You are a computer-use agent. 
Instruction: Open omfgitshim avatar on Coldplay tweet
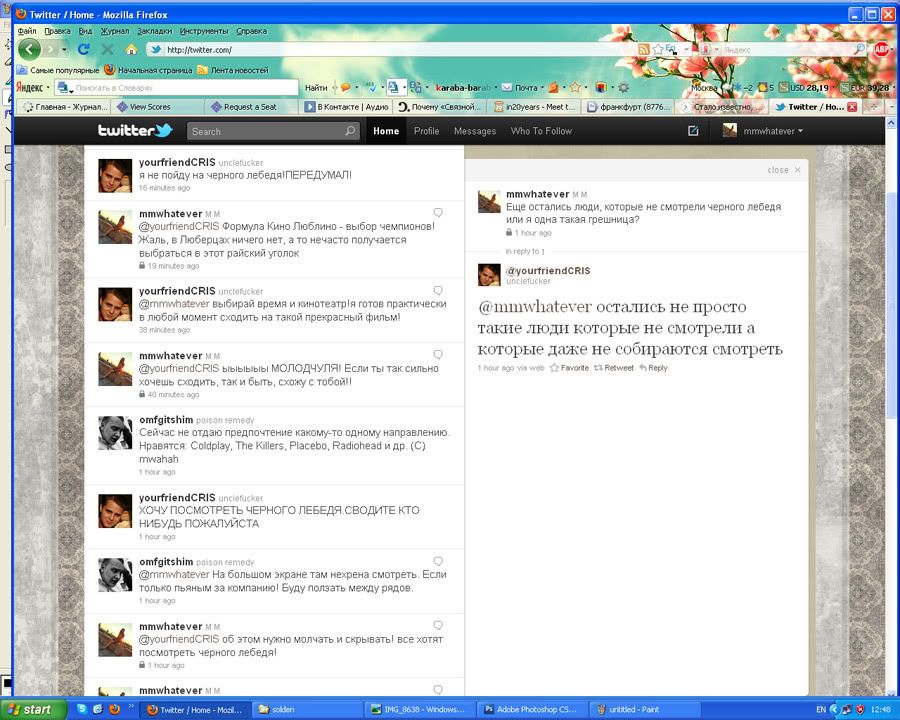tap(115, 432)
